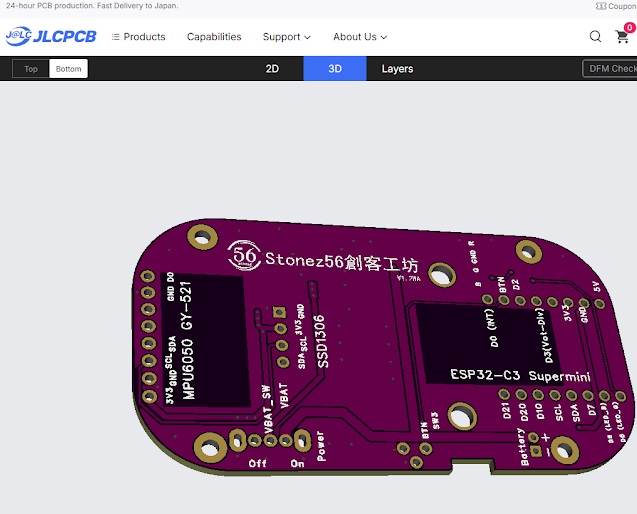Open the Capabilities page
The image size is (637, 514).
point(214,37)
